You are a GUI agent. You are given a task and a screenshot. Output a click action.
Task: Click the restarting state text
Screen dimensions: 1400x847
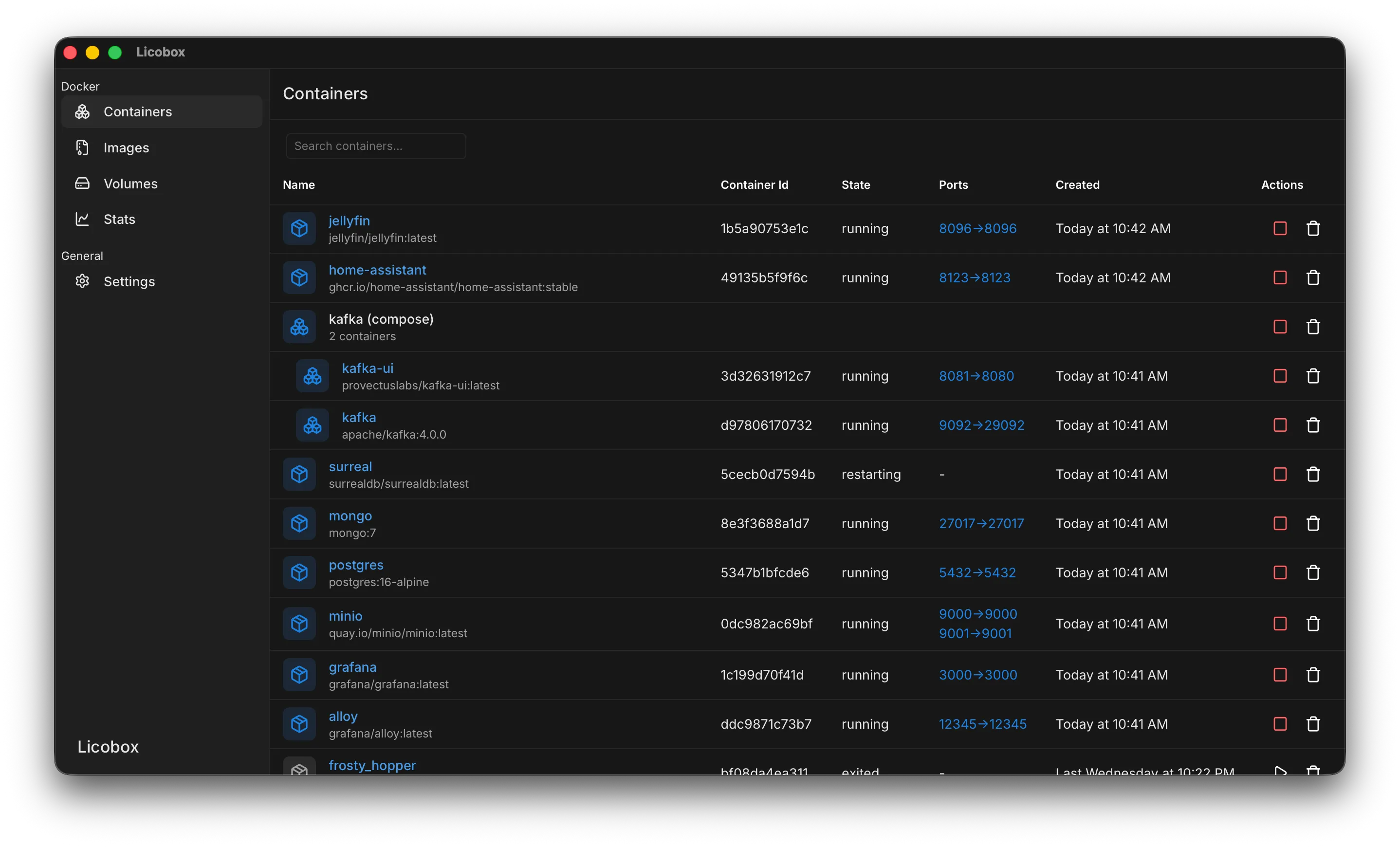click(x=871, y=474)
